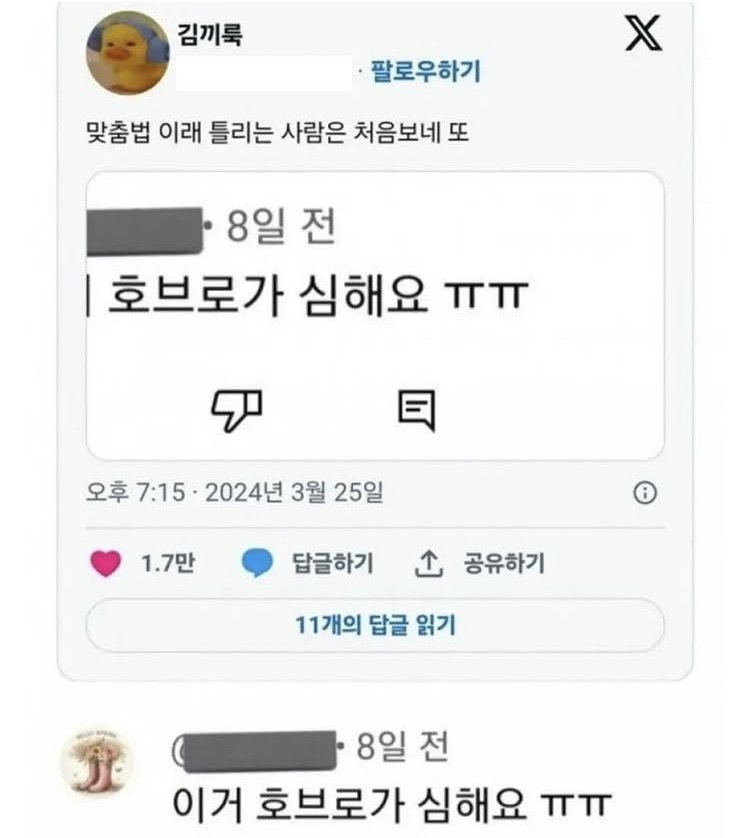Viewport: 750px width, 838px height.
Task: Click the boots profile avatar in comment
Action: [98, 761]
